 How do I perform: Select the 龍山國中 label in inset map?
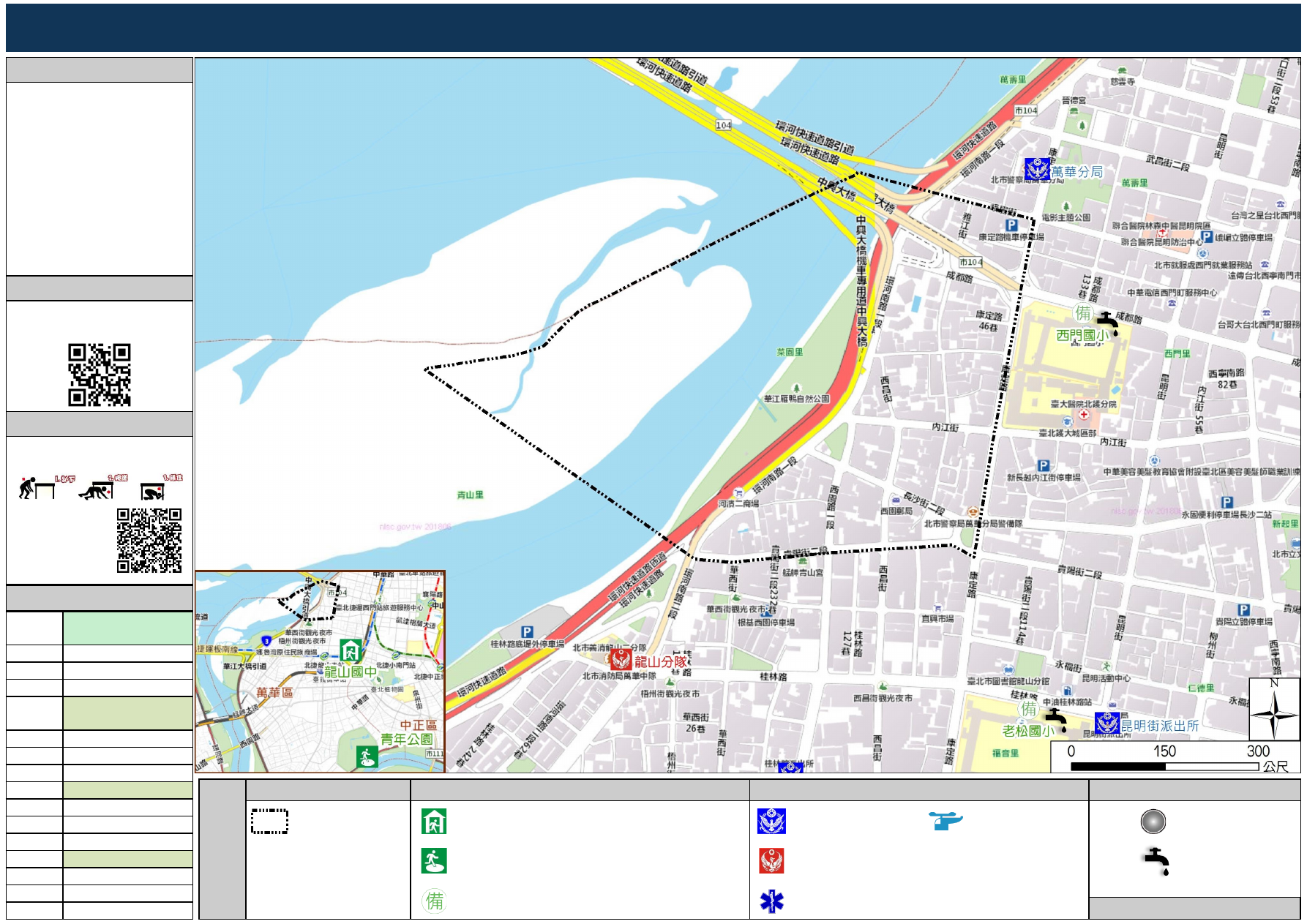click(351, 672)
